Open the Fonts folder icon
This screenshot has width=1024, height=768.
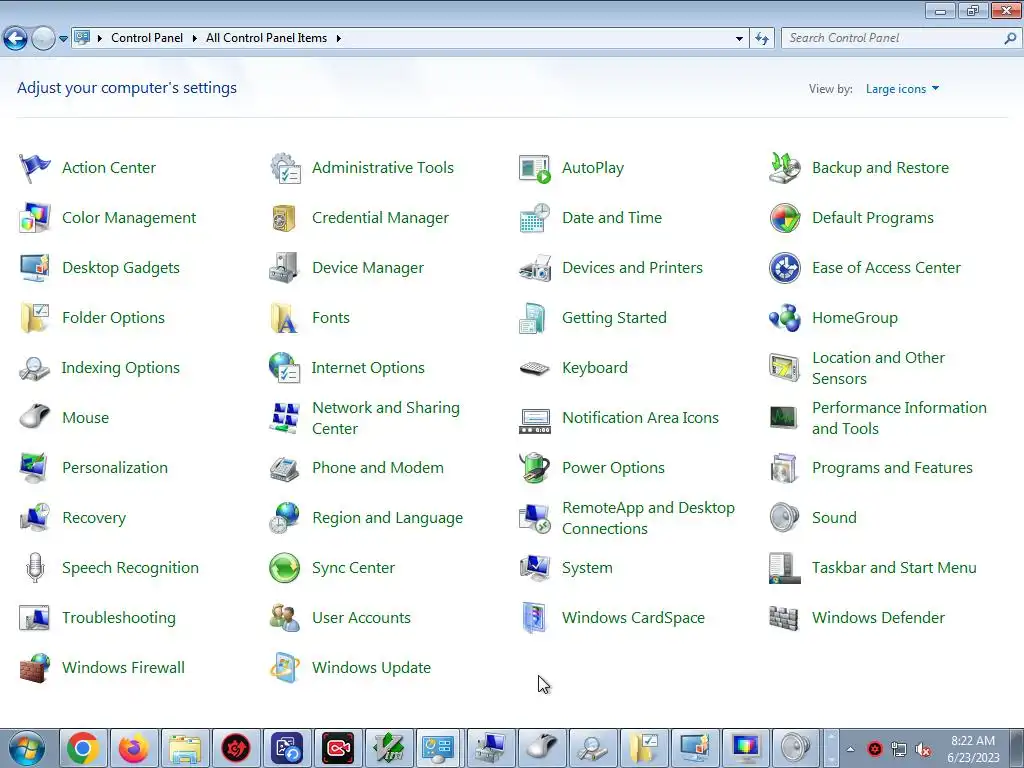(x=284, y=318)
